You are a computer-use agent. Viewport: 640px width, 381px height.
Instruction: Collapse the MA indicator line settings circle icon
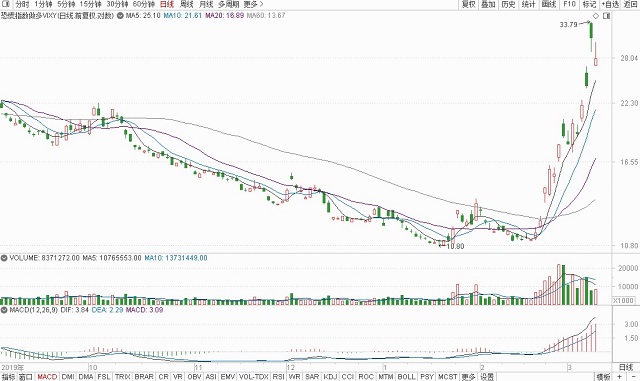(120, 16)
